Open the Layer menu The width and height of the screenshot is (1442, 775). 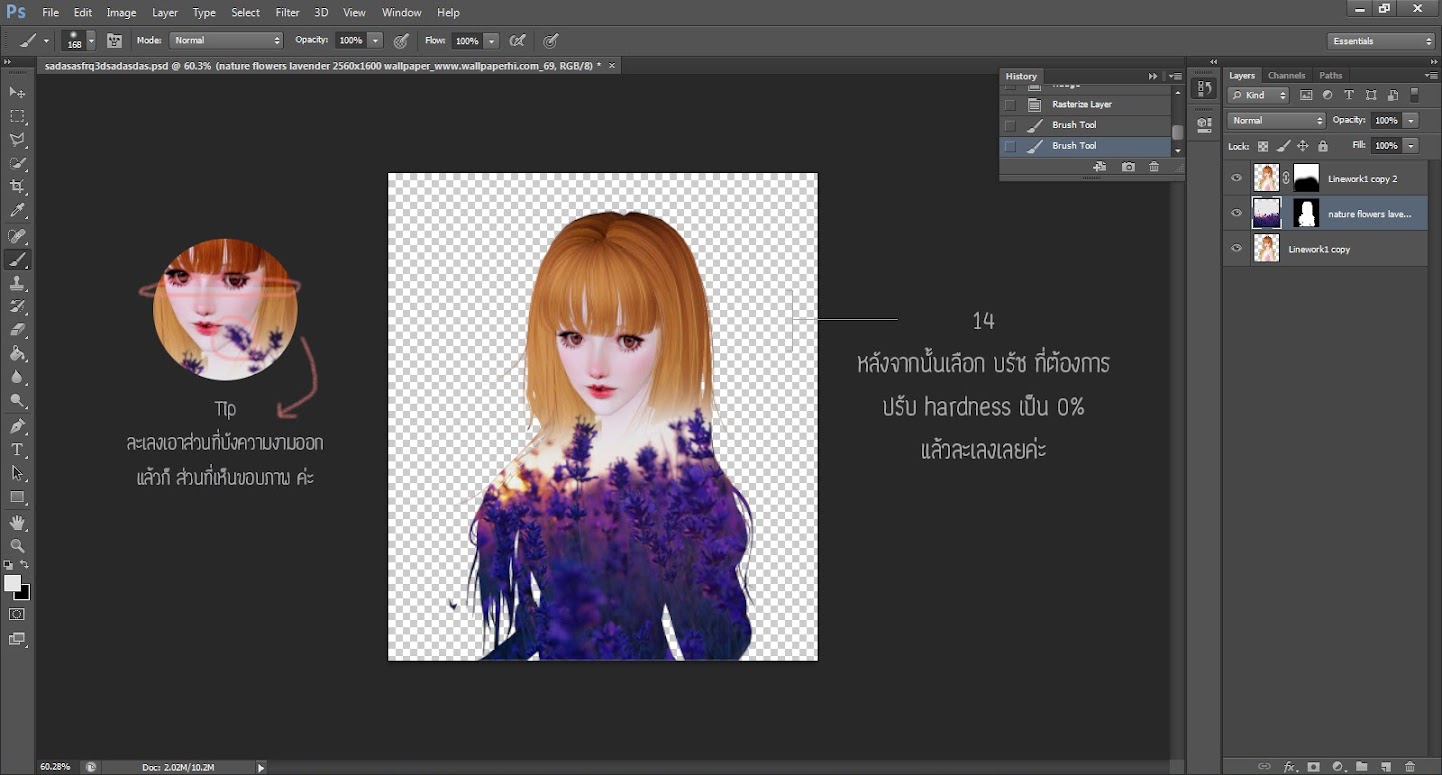point(165,12)
